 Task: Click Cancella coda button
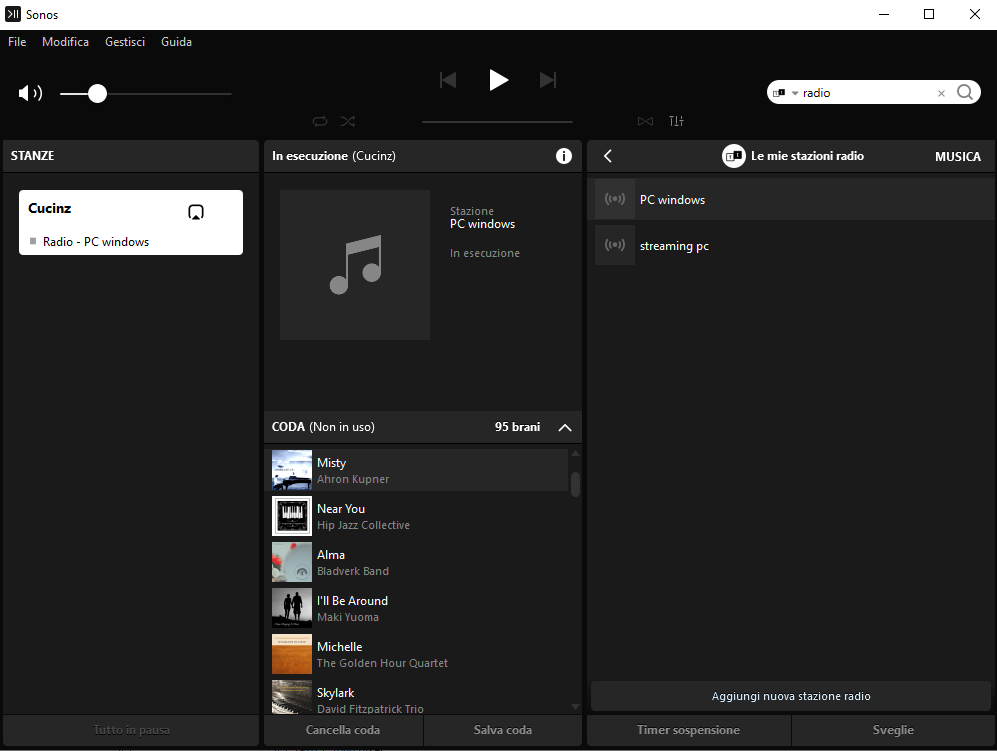click(x=343, y=730)
